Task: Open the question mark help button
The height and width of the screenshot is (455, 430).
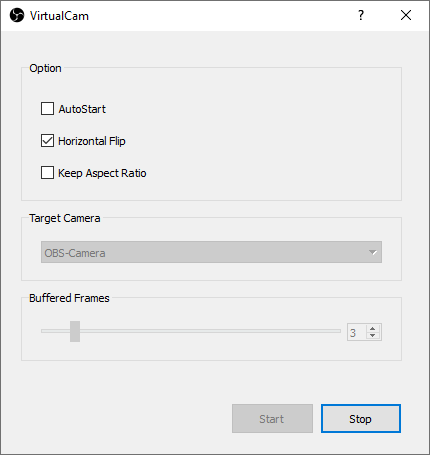Action: pyautogui.click(x=361, y=15)
